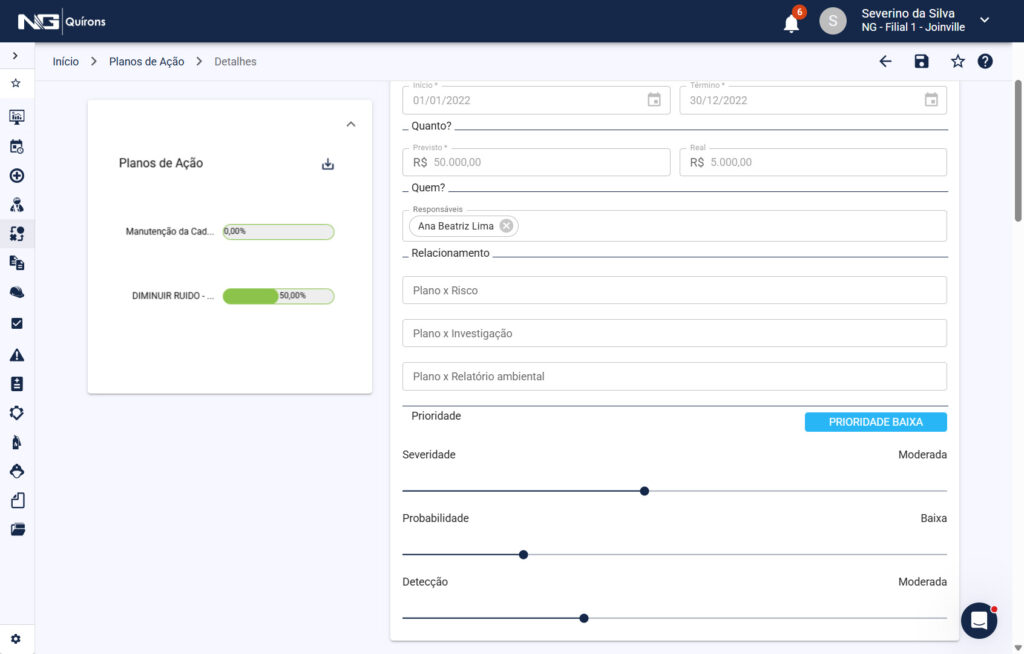Screen dimensions: 1024x654
Task: Open the hexagonal cog icon in sidebar
Action: pyautogui.click(x=17, y=413)
